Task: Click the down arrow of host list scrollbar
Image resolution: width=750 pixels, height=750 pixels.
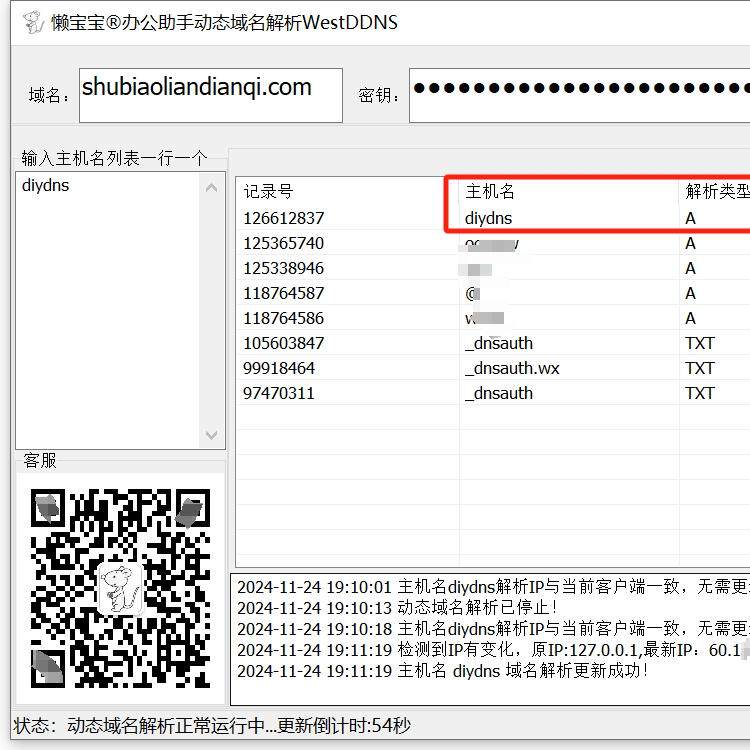Action: coord(211,435)
